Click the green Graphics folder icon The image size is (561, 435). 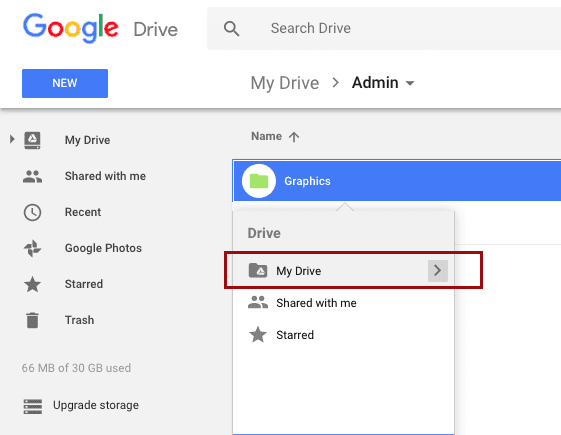259,181
